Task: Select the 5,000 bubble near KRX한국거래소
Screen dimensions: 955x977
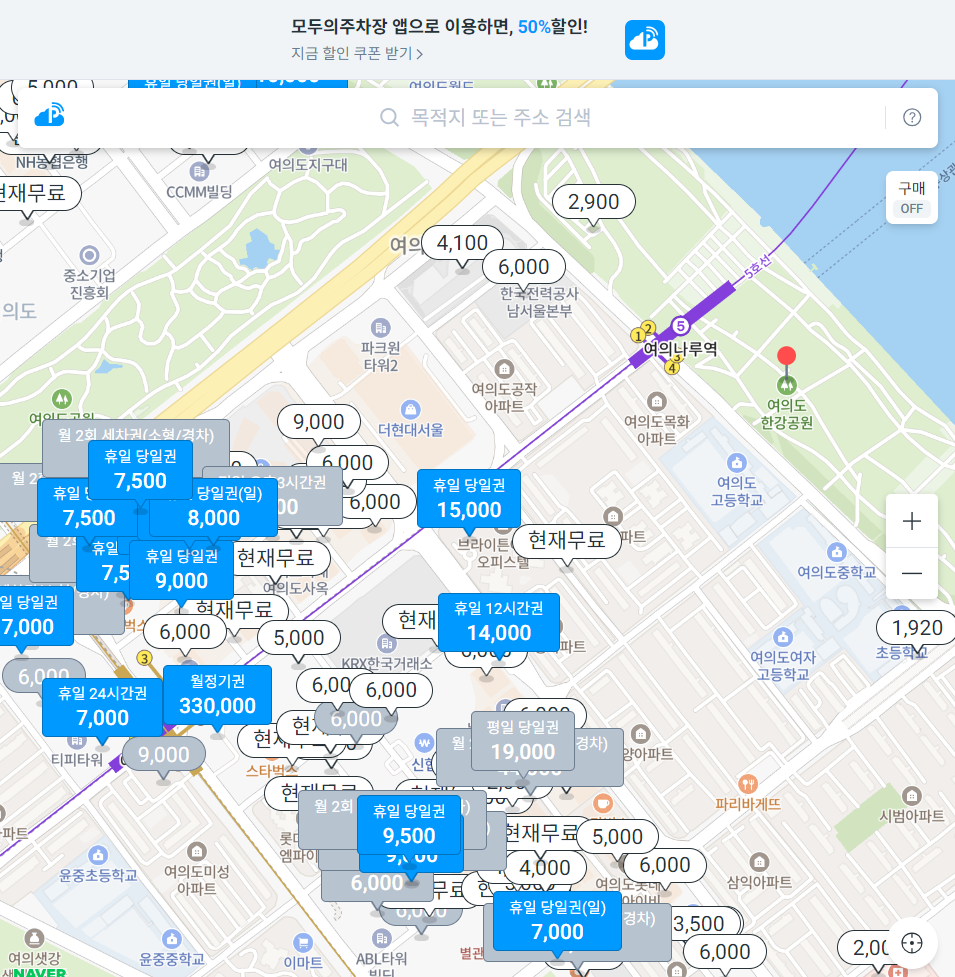Action: point(299,638)
